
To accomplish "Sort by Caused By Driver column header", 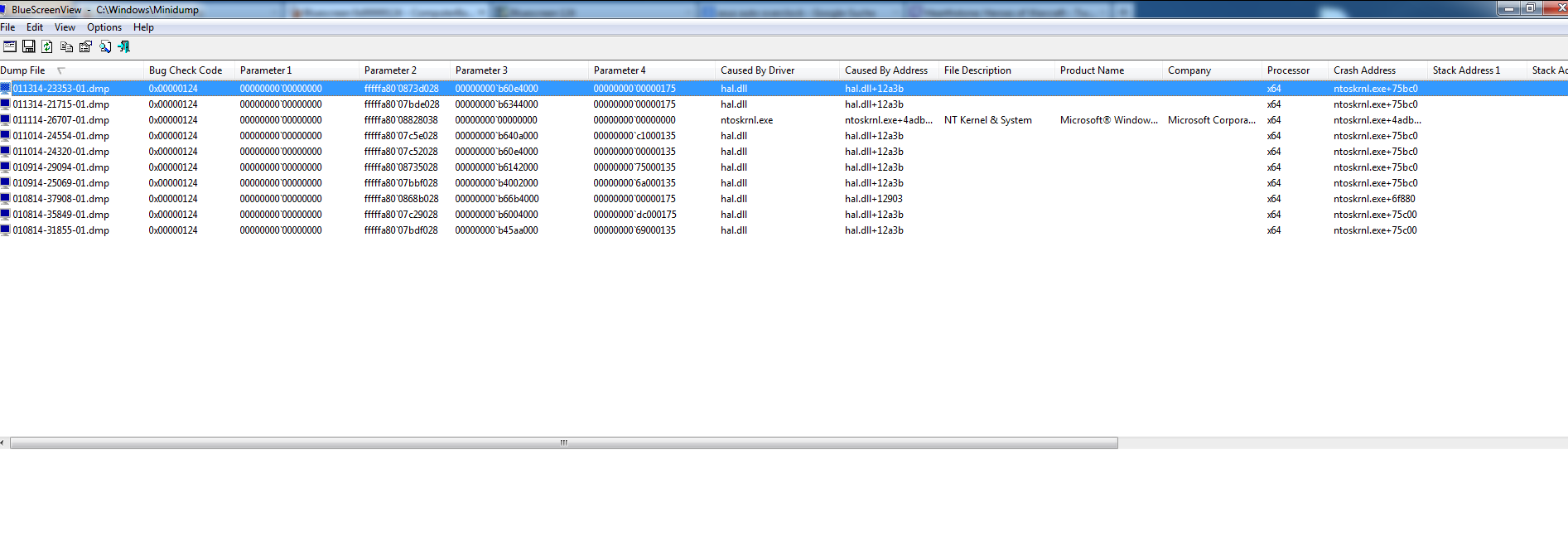I will [777, 70].
